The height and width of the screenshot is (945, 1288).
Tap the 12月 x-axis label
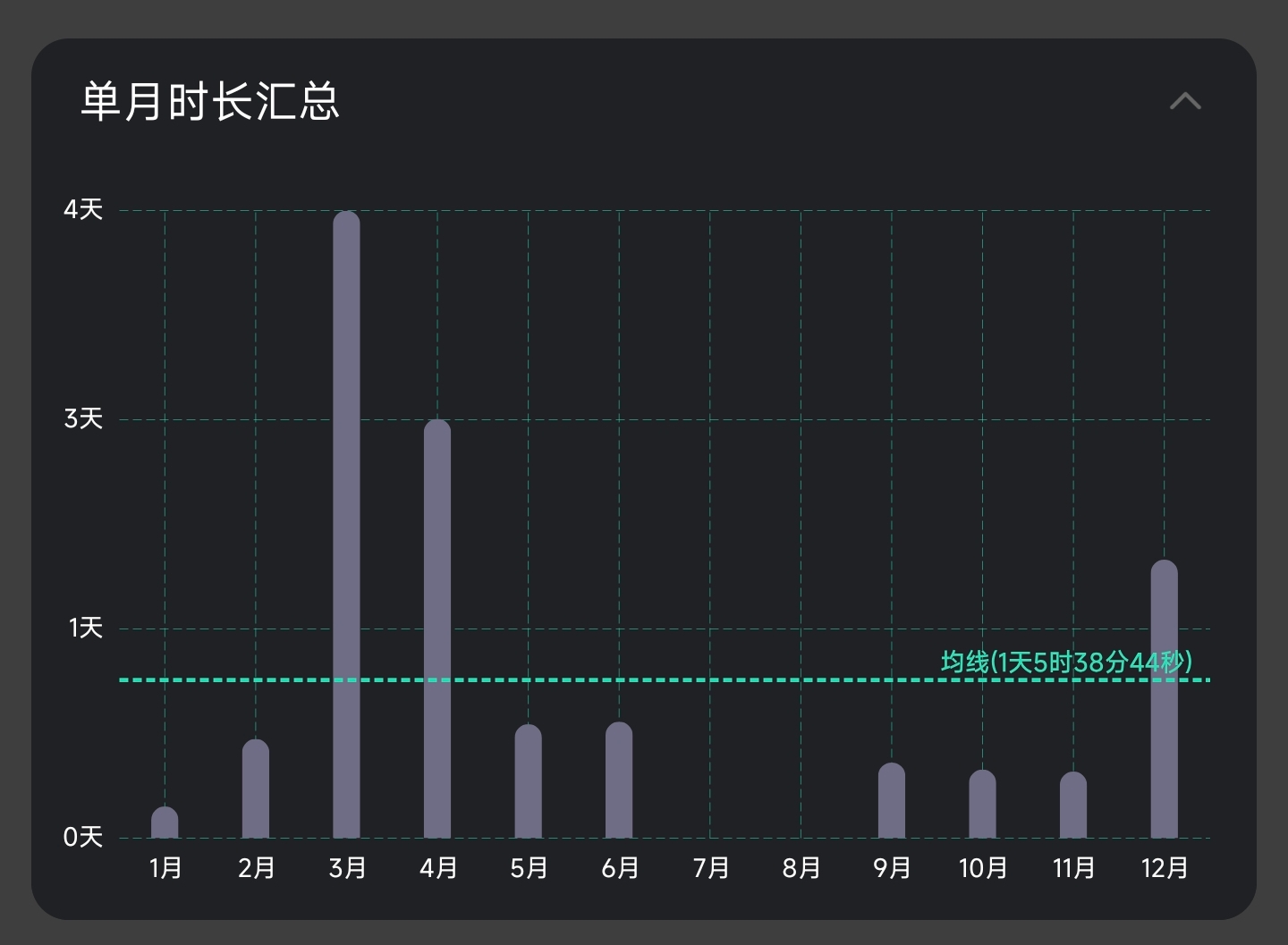click(1165, 868)
